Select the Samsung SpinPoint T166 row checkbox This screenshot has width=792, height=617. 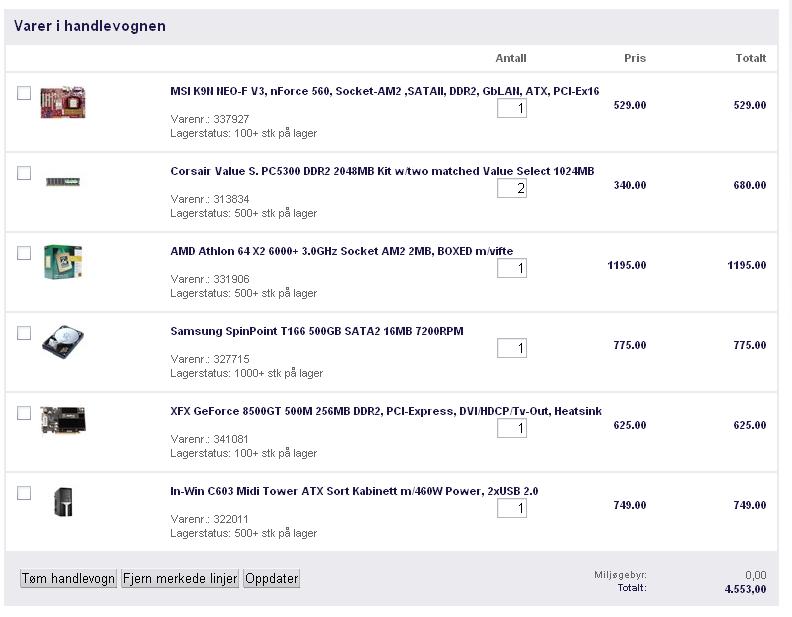pos(24,333)
